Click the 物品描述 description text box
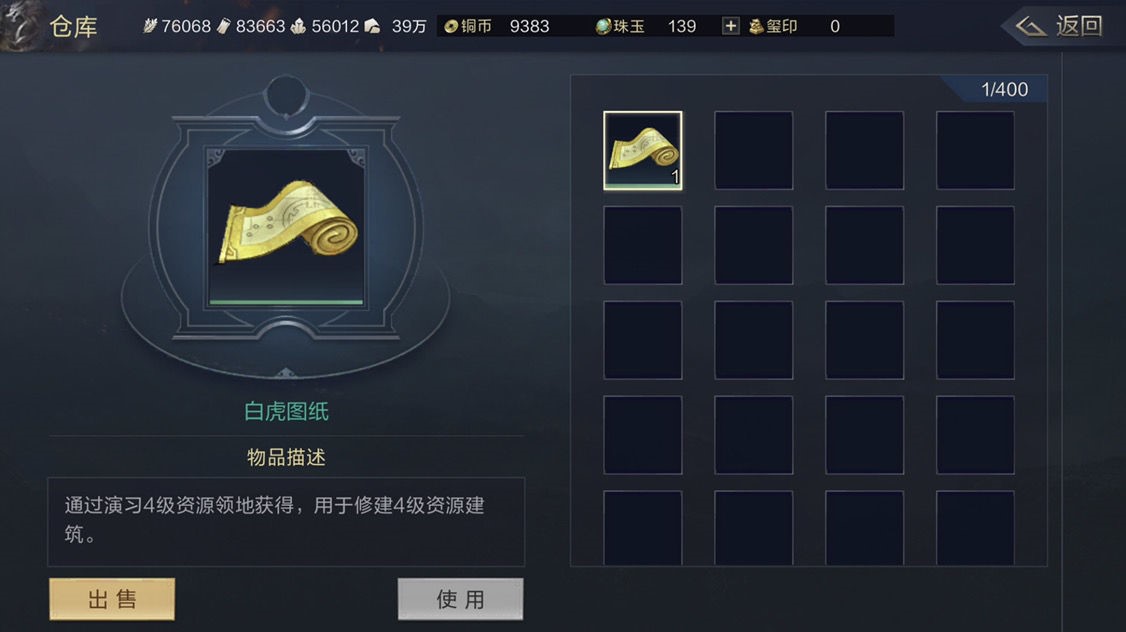The height and width of the screenshot is (632, 1126). click(286, 521)
